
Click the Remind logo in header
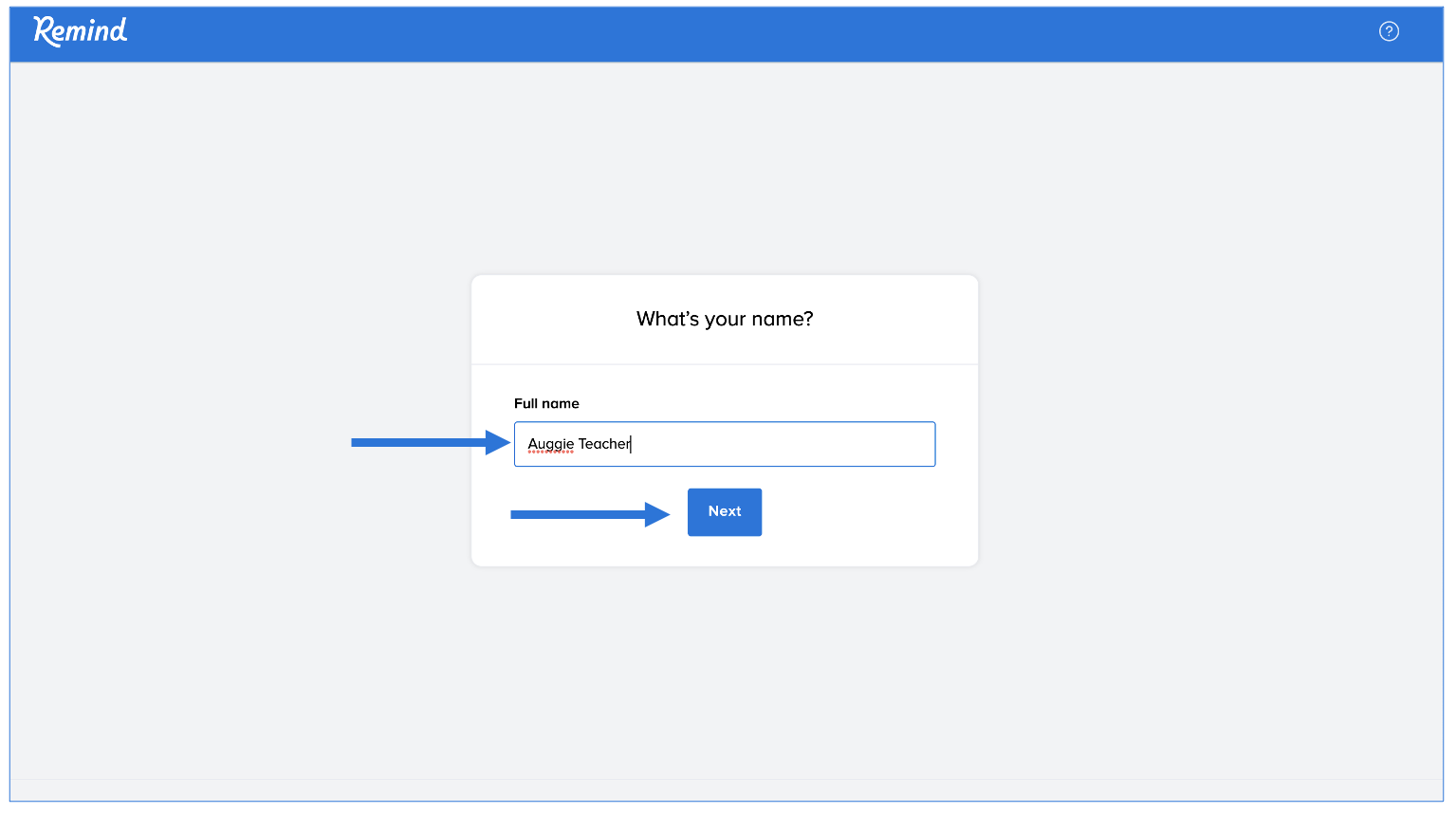tap(81, 31)
